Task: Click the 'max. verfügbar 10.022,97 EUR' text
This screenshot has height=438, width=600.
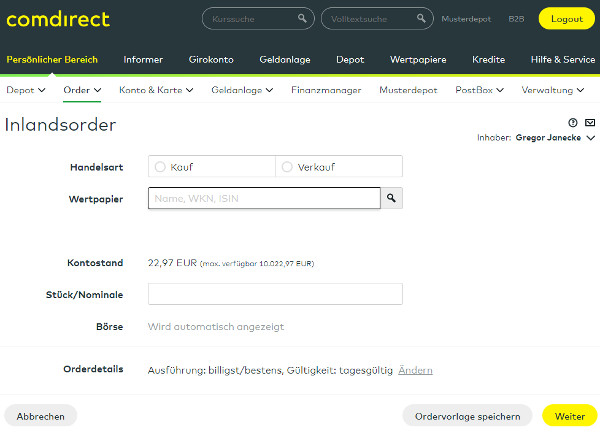Action: (257, 264)
